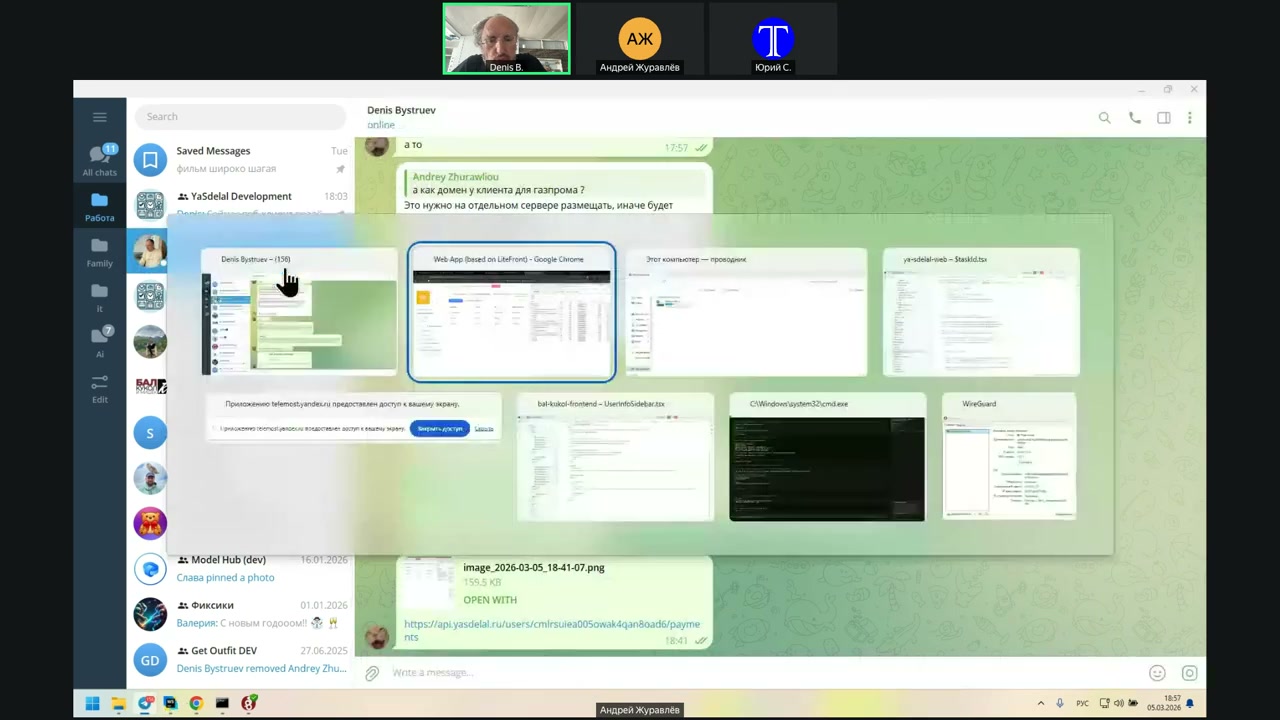1280x720 pixels.
Task: Click the Google Chrome taskbar icon
Action: [x=196, y=703]
